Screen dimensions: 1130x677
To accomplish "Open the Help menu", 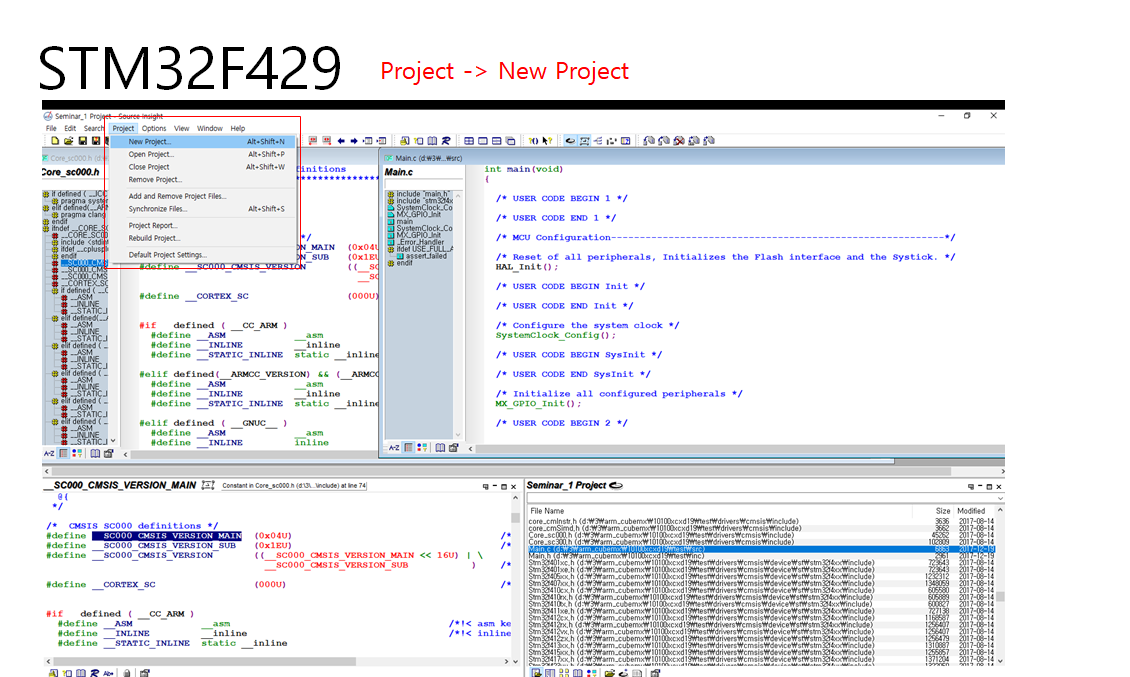I will [x=238, y=128].
